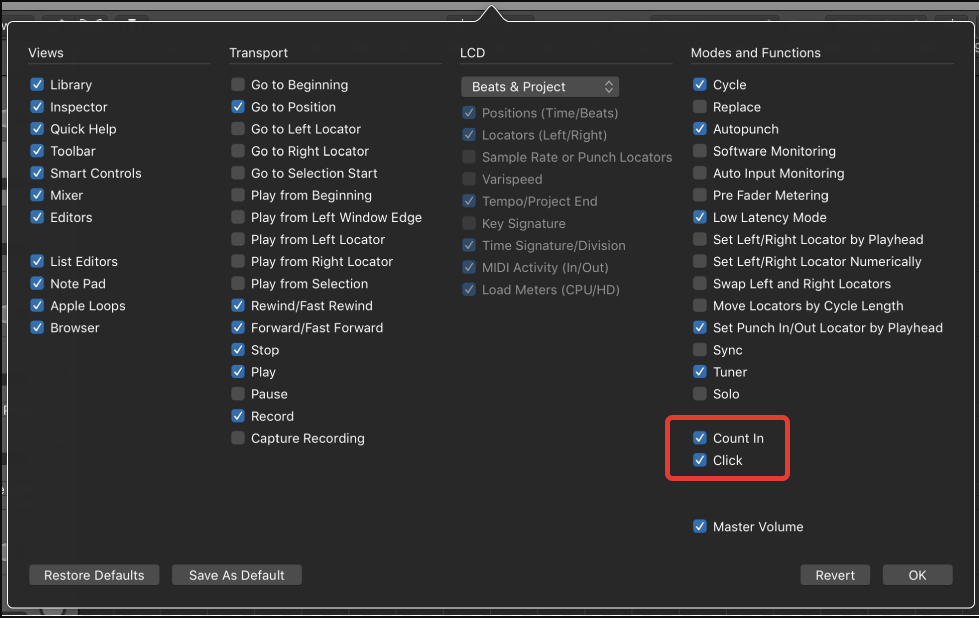Click the Revert button
Image resolution: width=979 pixels, height=618 pixels.
pos(835,575)
